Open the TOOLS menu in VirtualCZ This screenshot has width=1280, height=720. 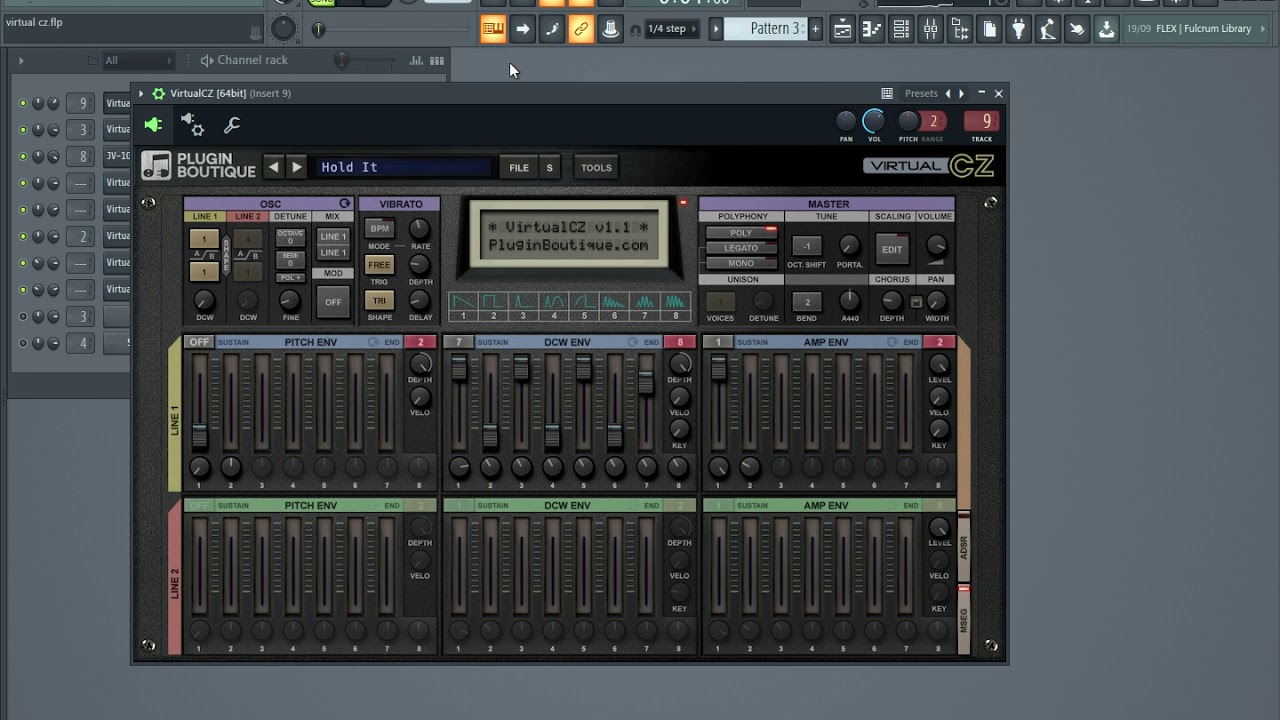pos(596,168)
